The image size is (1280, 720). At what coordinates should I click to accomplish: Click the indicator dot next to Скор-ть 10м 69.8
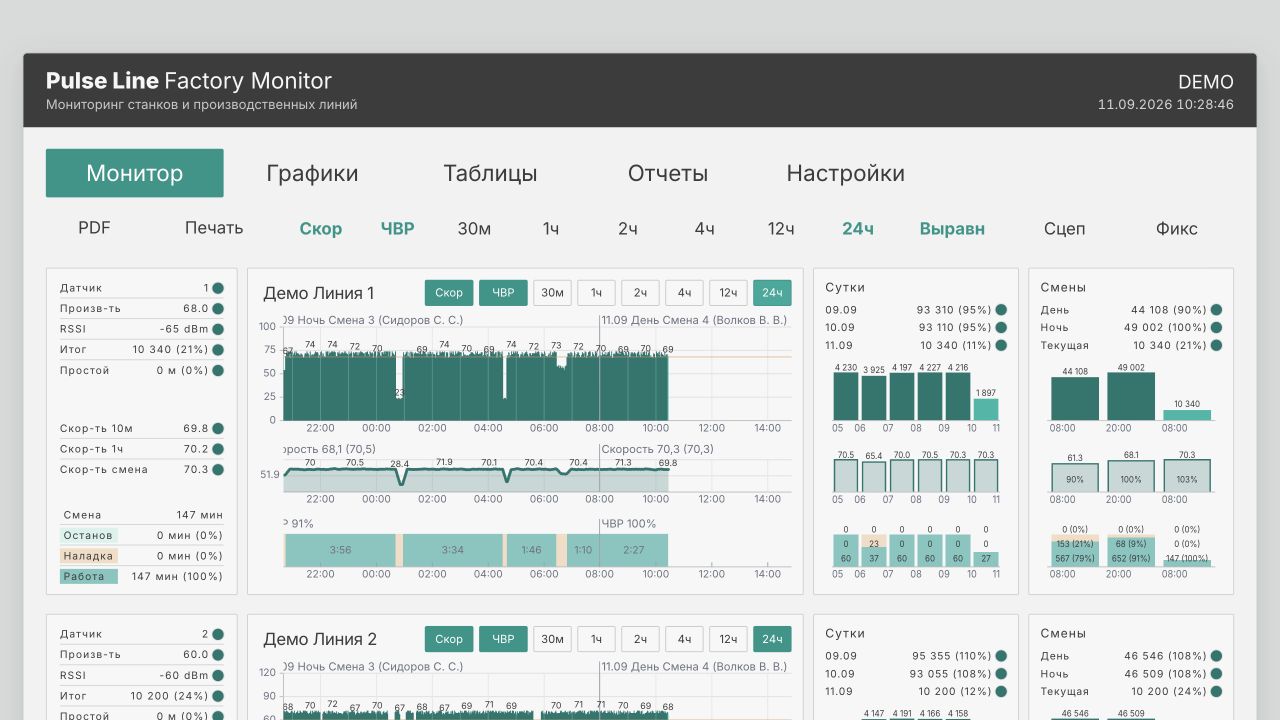point(218,429)
